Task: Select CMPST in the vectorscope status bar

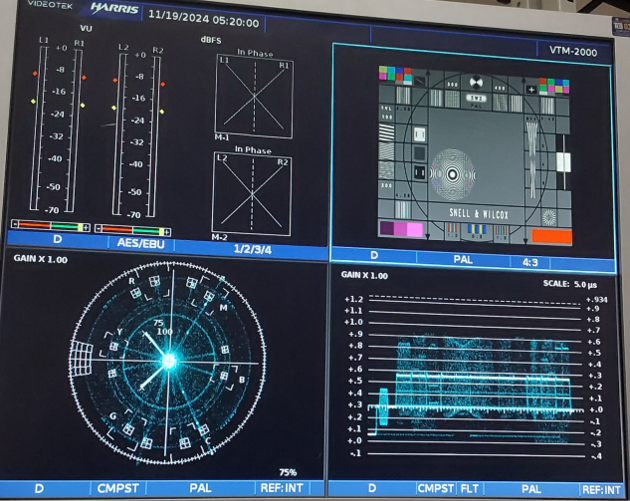Action: pos(118,489)
